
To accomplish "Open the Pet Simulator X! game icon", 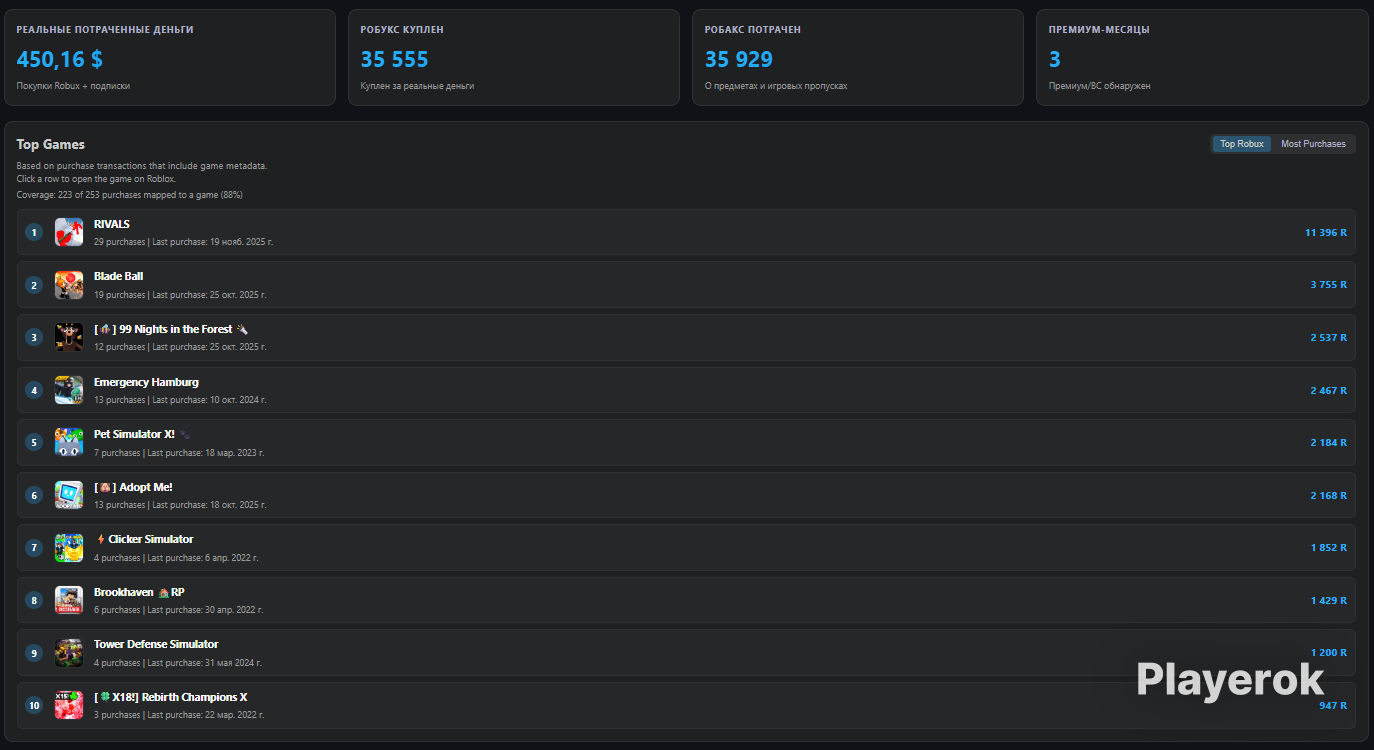I will point(69,442).
